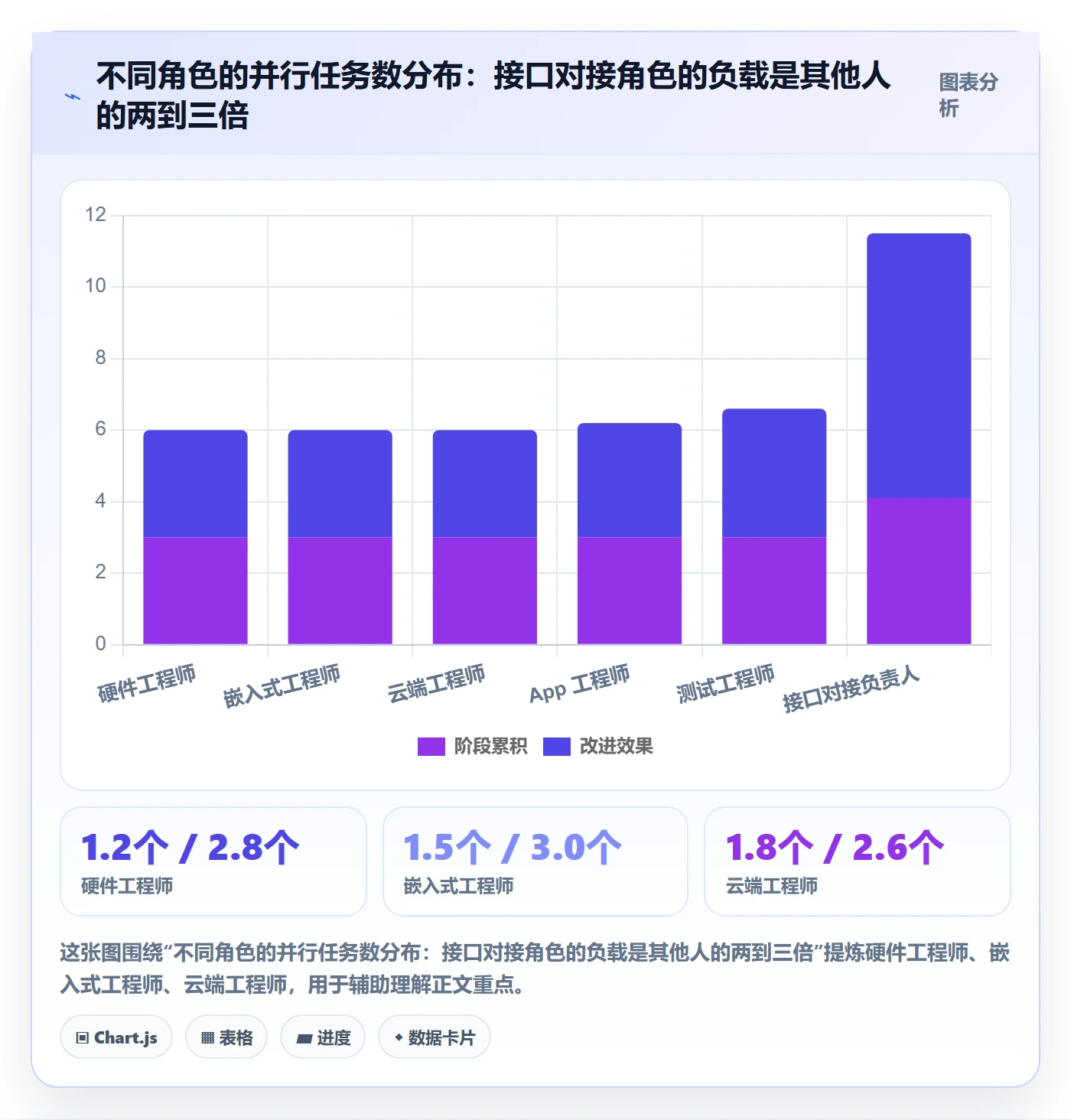Click the purple bar segment for 硬件工程师
The height and width of the screenshot is (1120, 1071).
[x=195, y=591]
